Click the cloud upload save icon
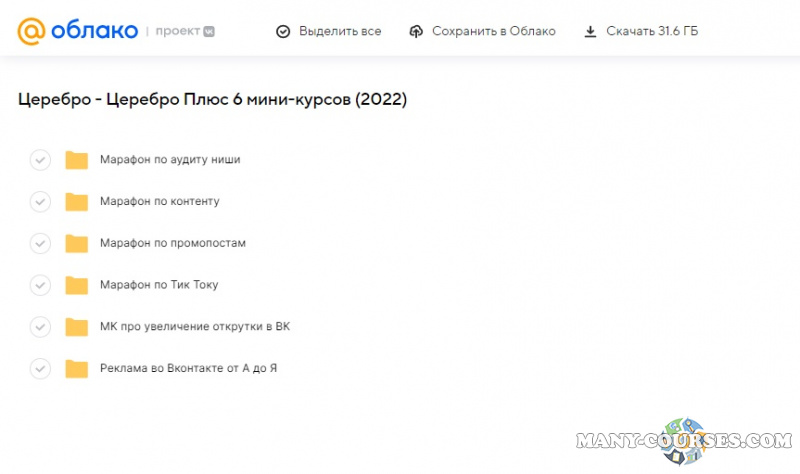Screen dimensions: 800x474 [x=416, y=32]
